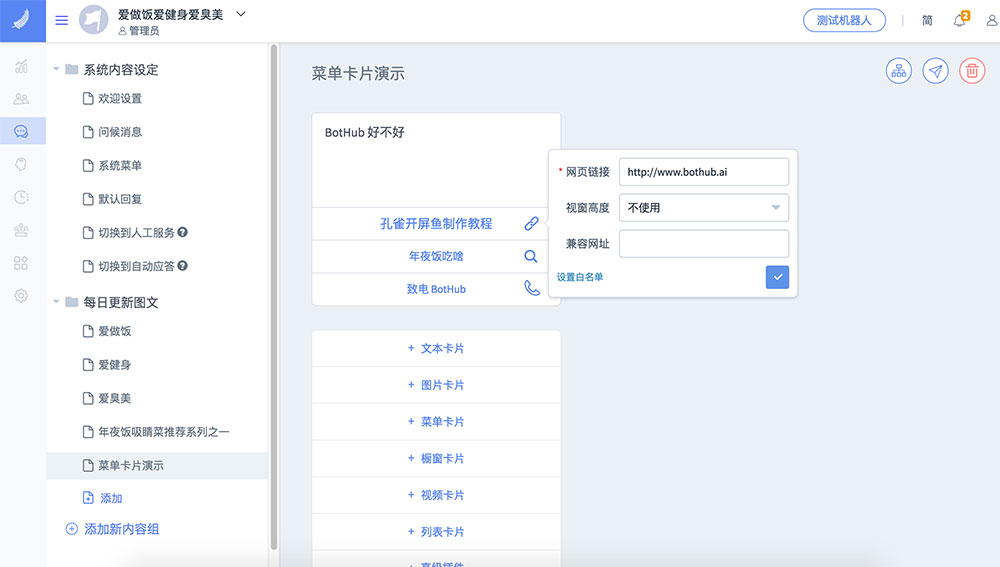Focus the 兼容网址 input field

tap(703, 244)
